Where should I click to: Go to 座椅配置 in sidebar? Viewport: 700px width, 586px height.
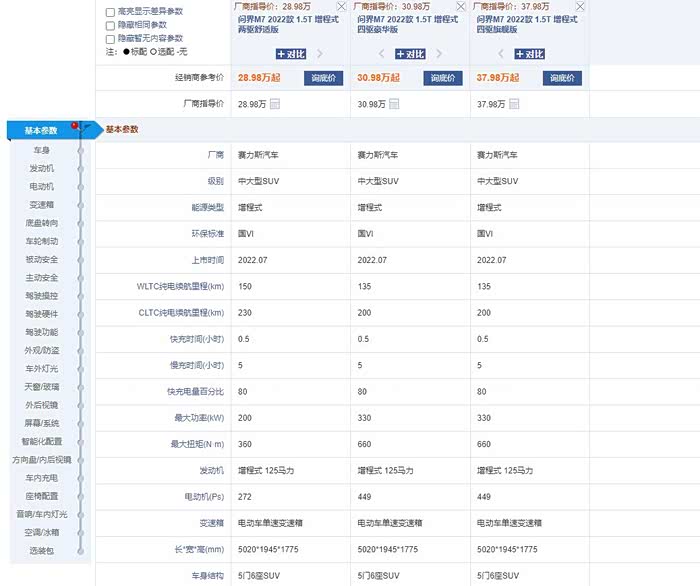pyautogui.click(x=42, y=496)
